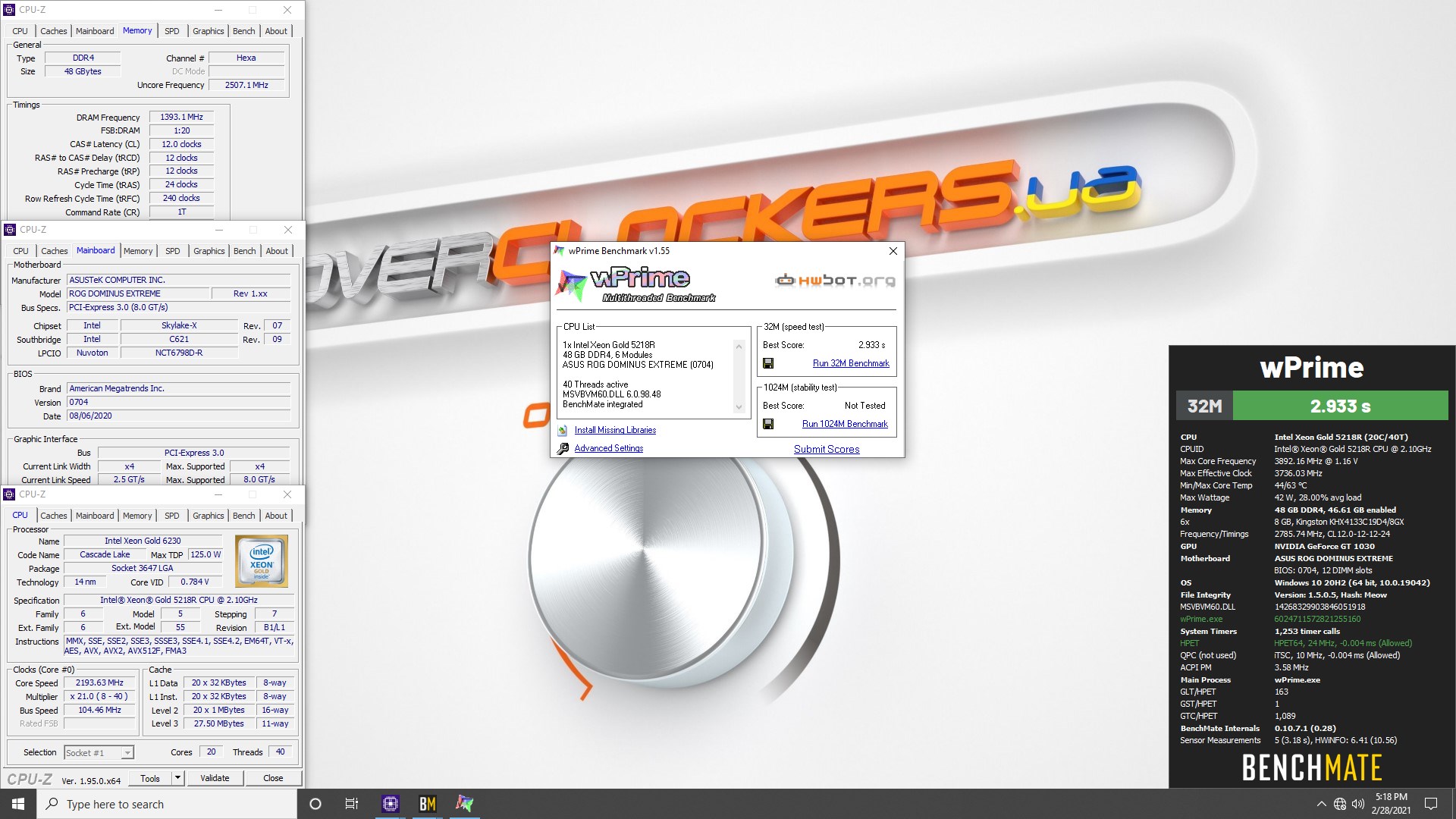
Task: Click the taskbar clock and date
Action: coord(1391,804)
